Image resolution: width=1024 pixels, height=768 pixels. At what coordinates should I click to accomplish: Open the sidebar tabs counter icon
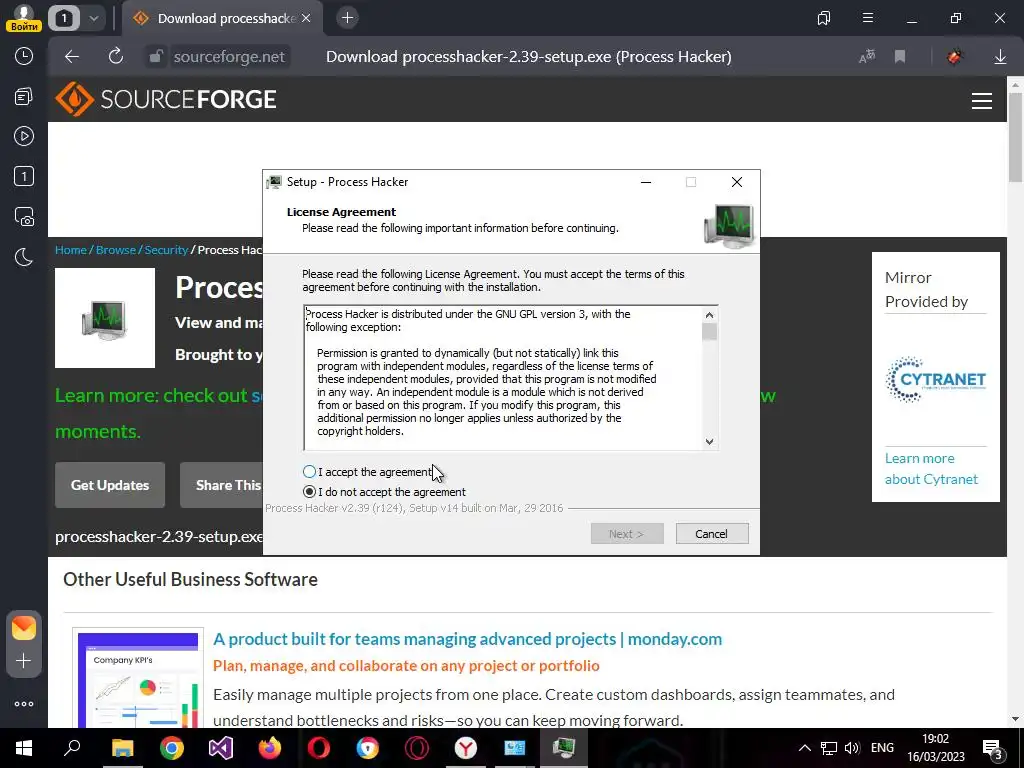pos(24,176)
